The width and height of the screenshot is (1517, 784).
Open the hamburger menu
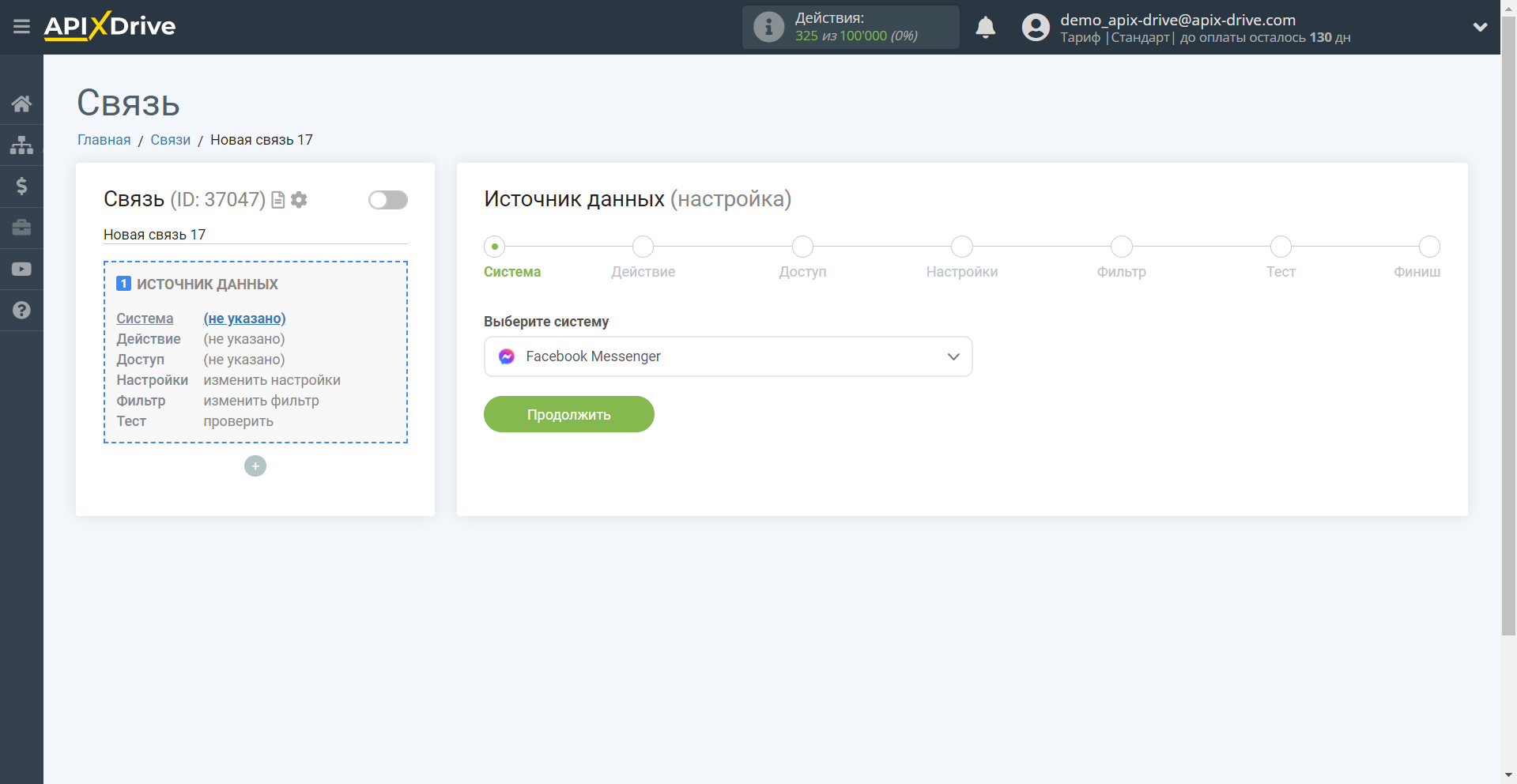[21, 27]
